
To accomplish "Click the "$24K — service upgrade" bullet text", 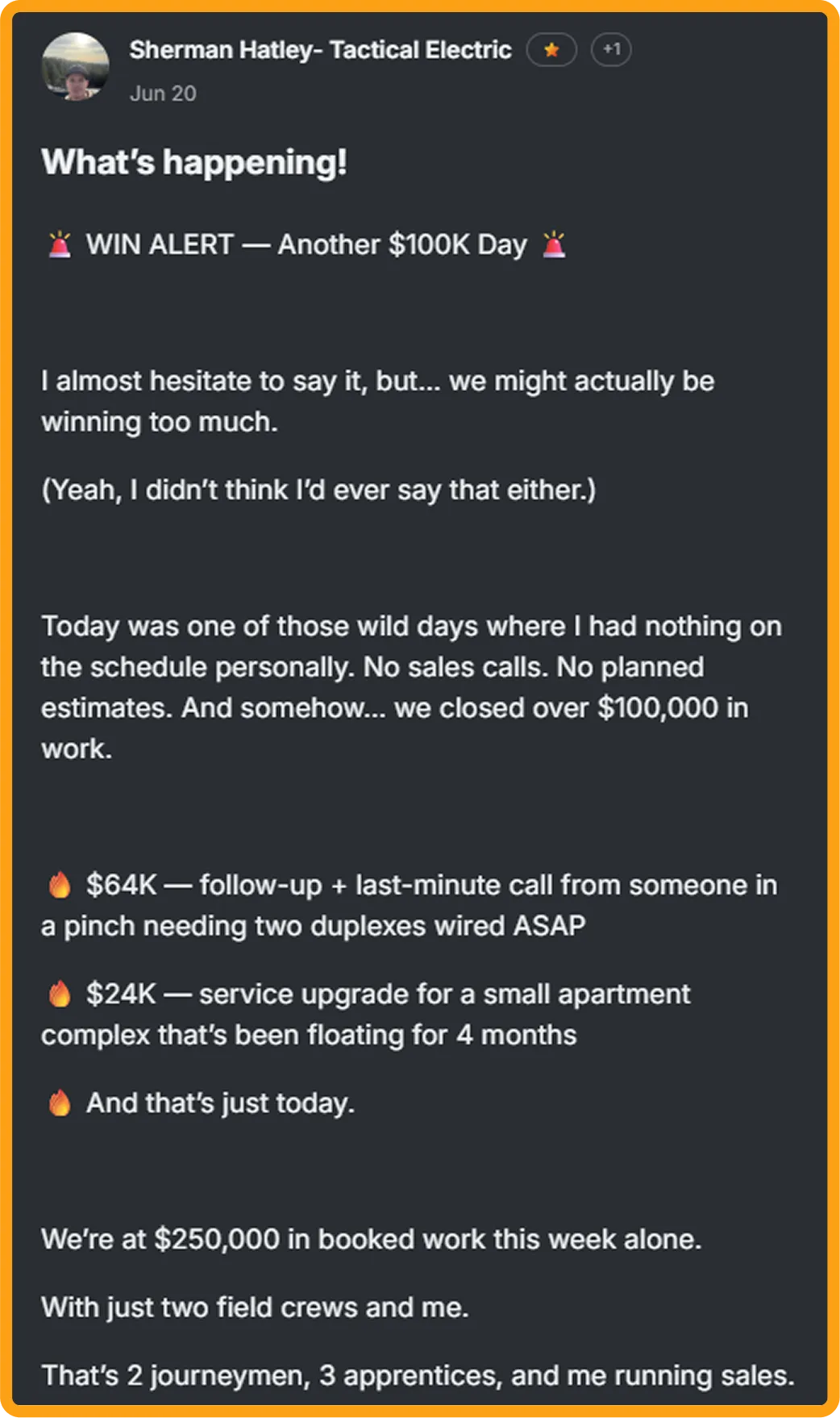I will (x=366, y=1014).
